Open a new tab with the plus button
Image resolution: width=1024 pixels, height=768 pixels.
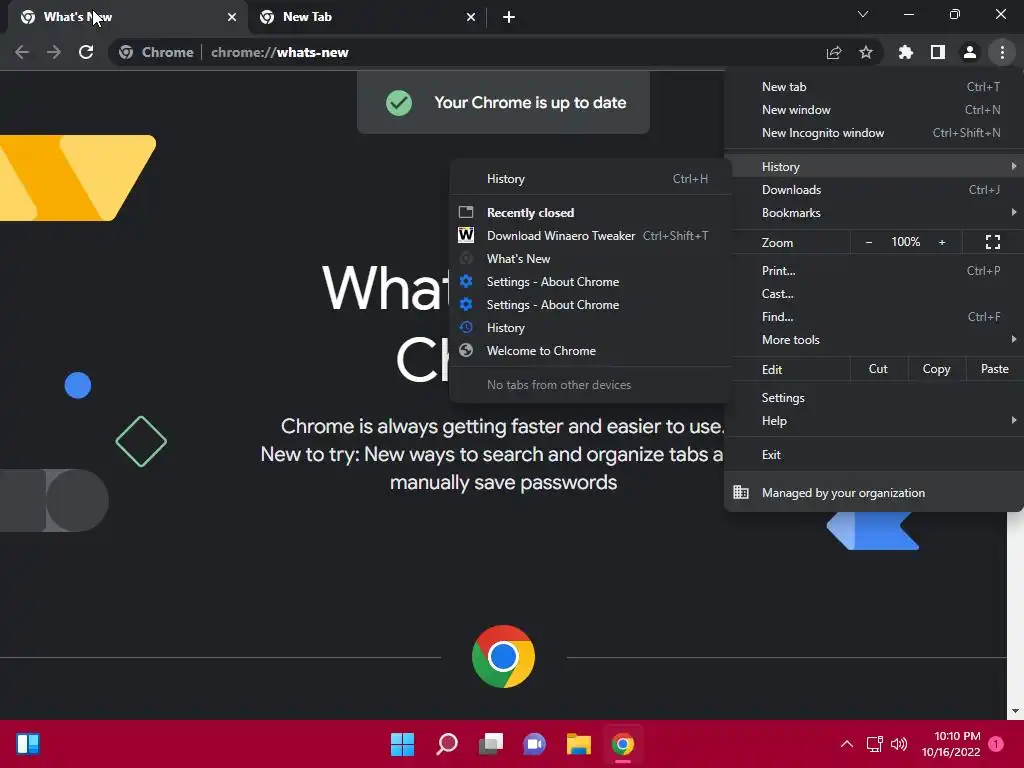click(x=509, y=17)
